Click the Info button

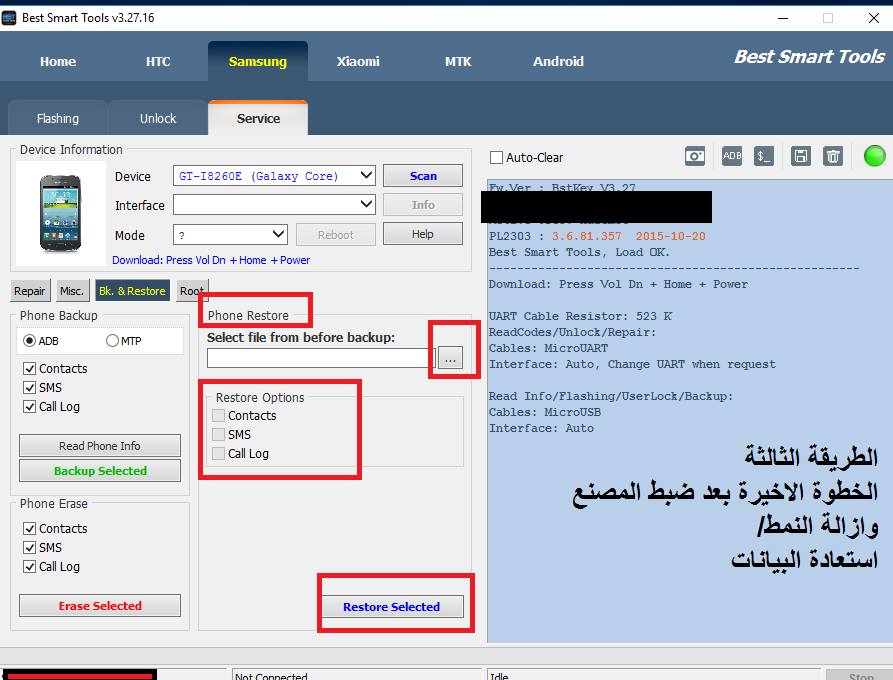[x=423, y=204]
